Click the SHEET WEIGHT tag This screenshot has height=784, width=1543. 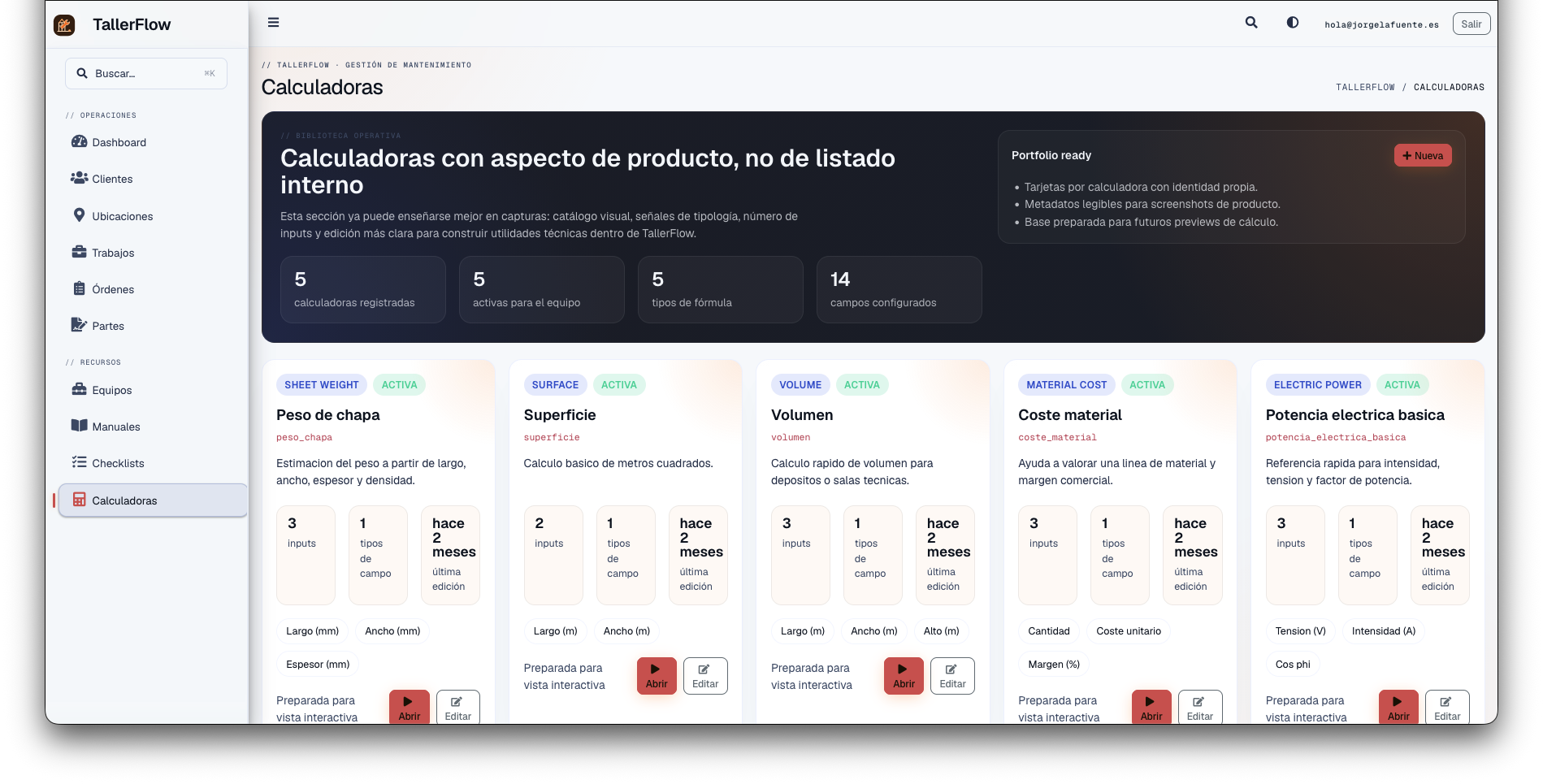[322, 385]
